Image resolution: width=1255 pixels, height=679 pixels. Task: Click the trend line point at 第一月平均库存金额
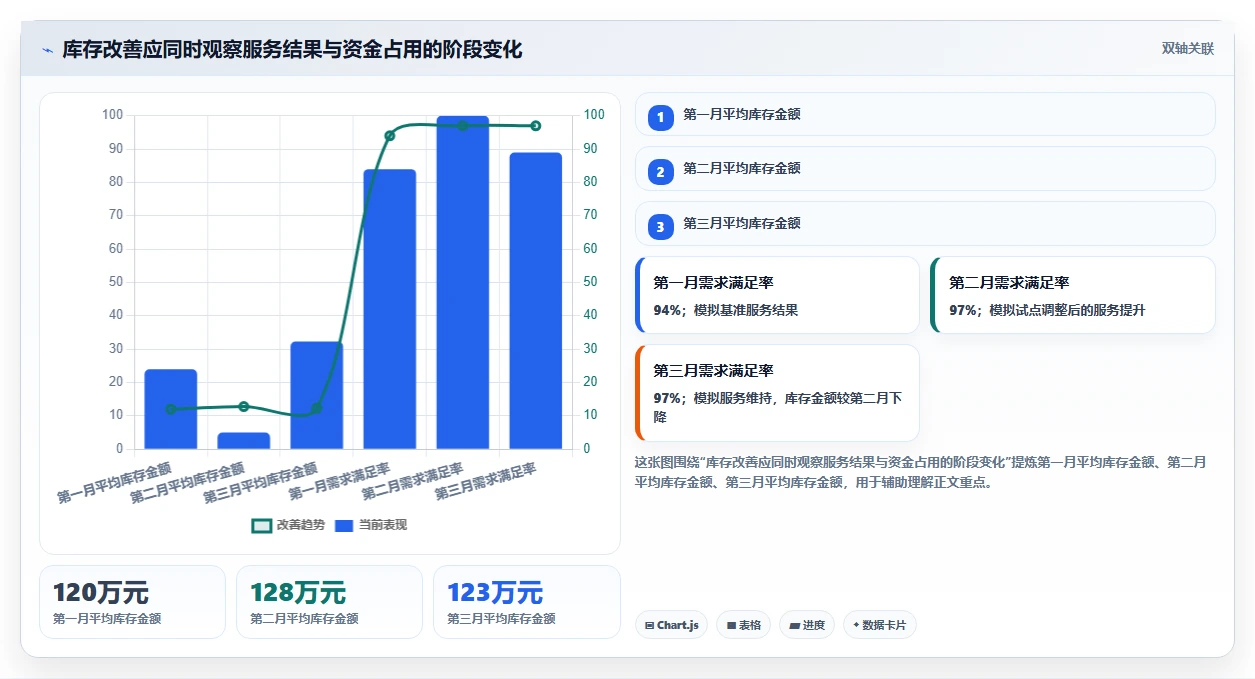pyautogui.click(x=171, y=409)
